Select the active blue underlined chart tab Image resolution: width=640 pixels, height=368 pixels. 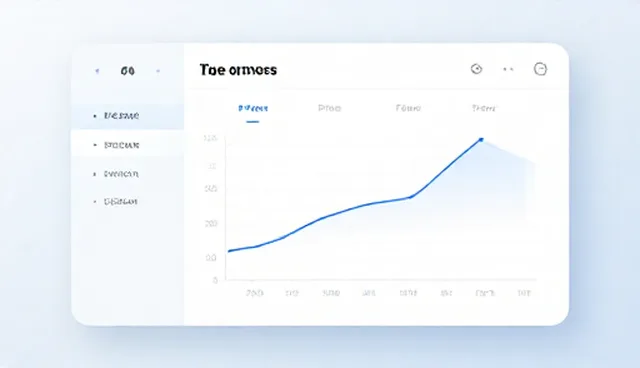point(253,109)
